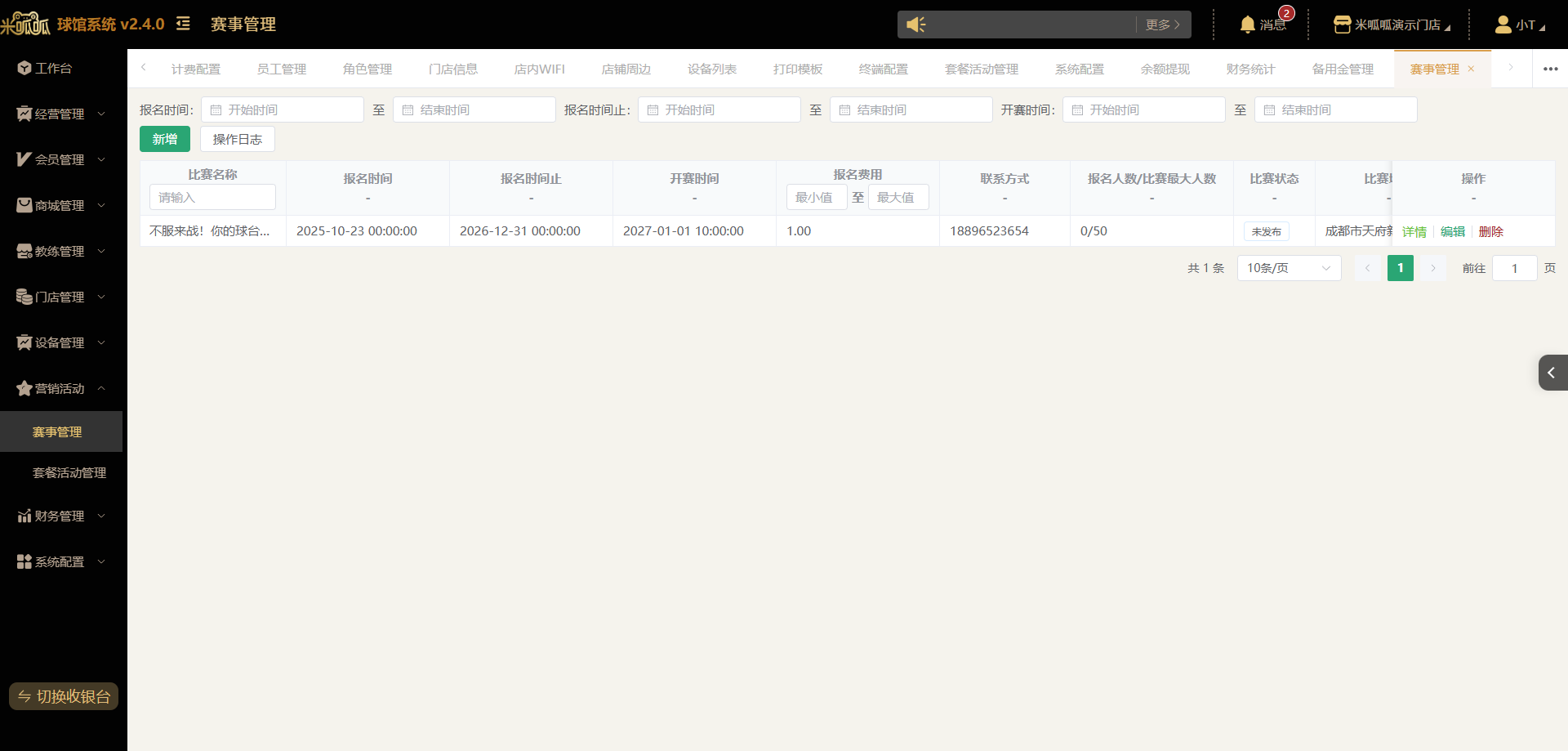
Task: Go to the previous page arrow
Action: pyautogui.click(x=1367, y=268)
